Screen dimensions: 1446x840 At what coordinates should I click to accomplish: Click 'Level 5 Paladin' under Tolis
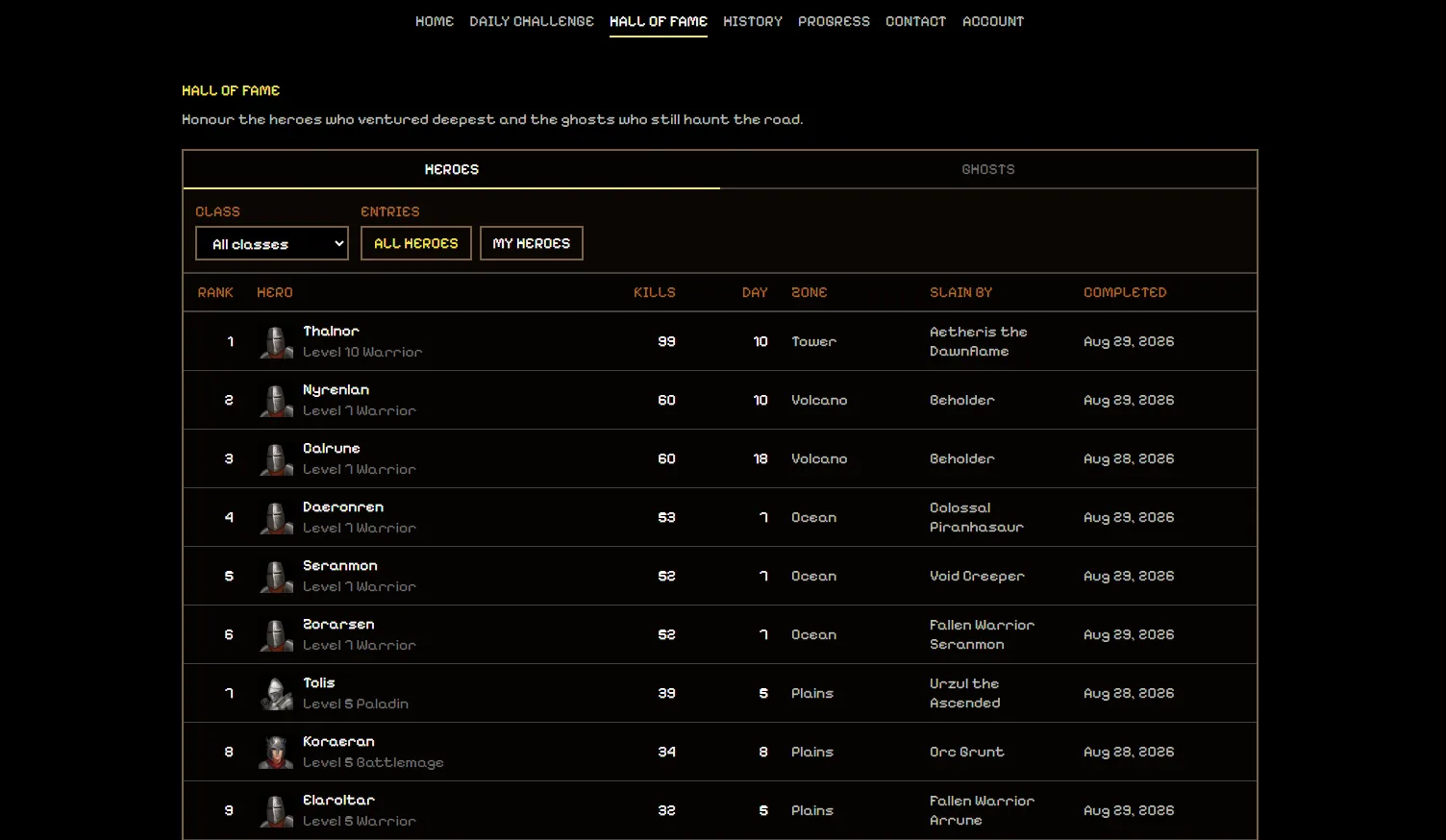point(356,704)
